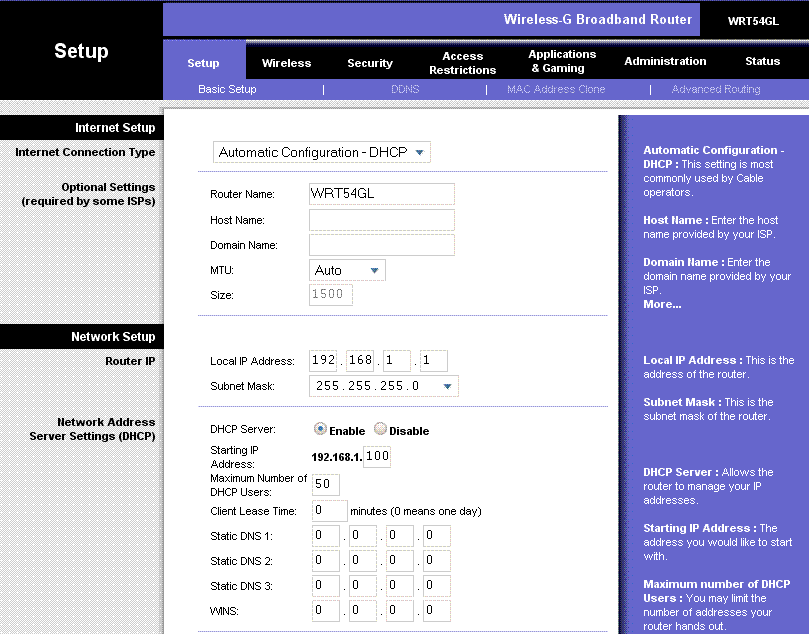The image size is (809, 634).
Task: Click Static DNS 3 first octet field
Action: click(x=326, y=586)
